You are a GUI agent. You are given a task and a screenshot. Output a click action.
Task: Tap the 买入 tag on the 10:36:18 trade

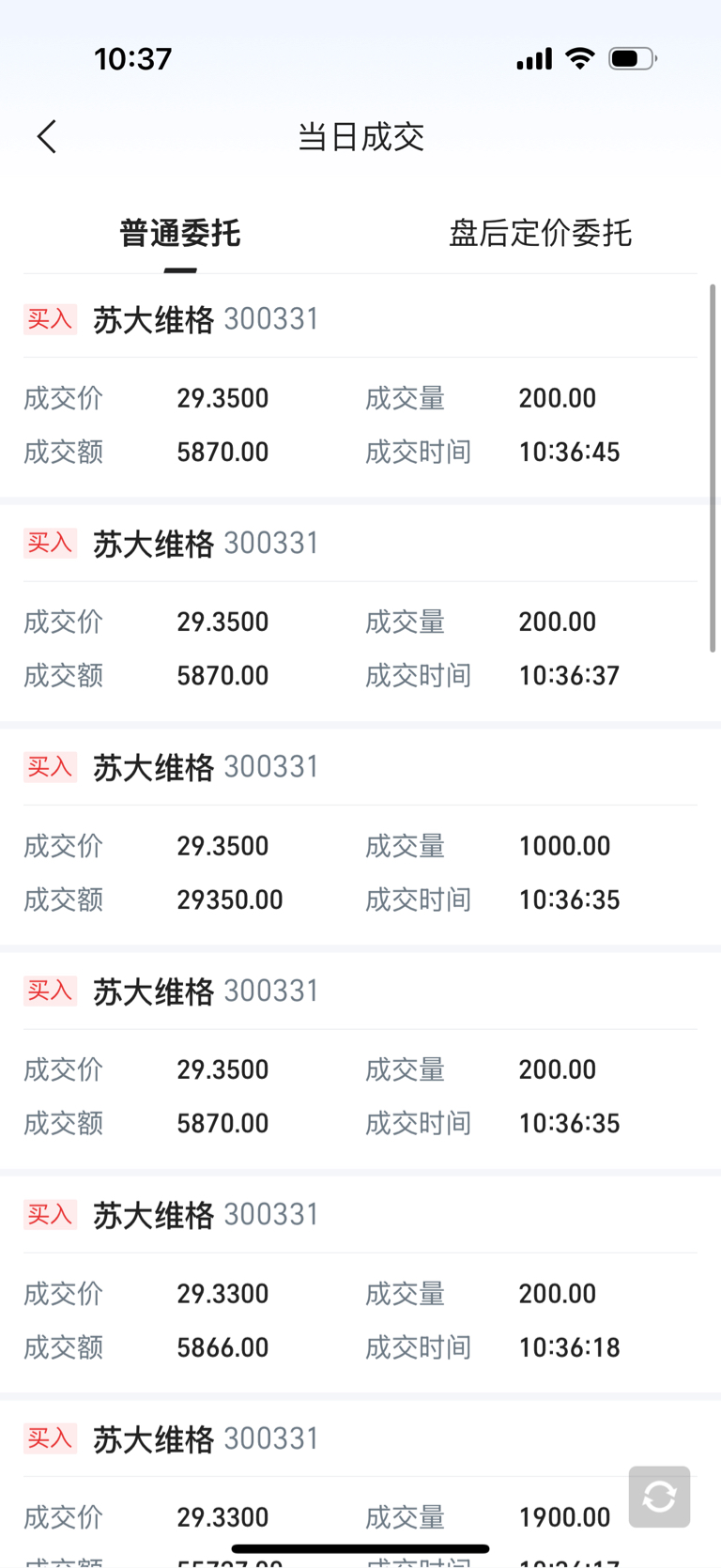50,1215
